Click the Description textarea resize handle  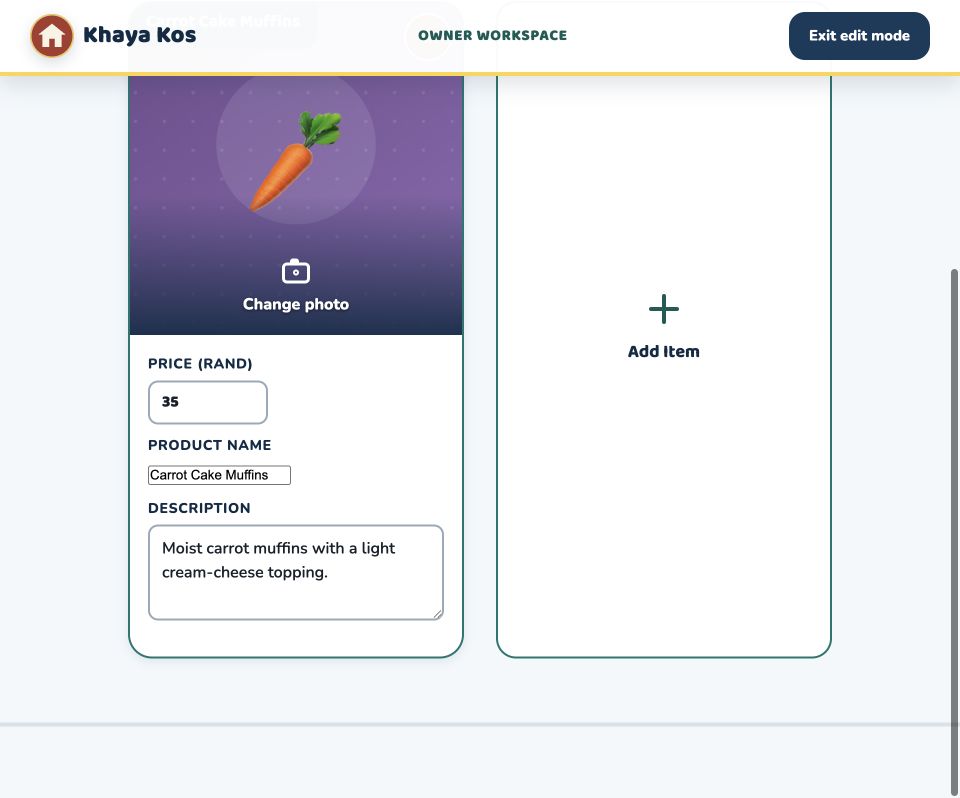(438, 614)
